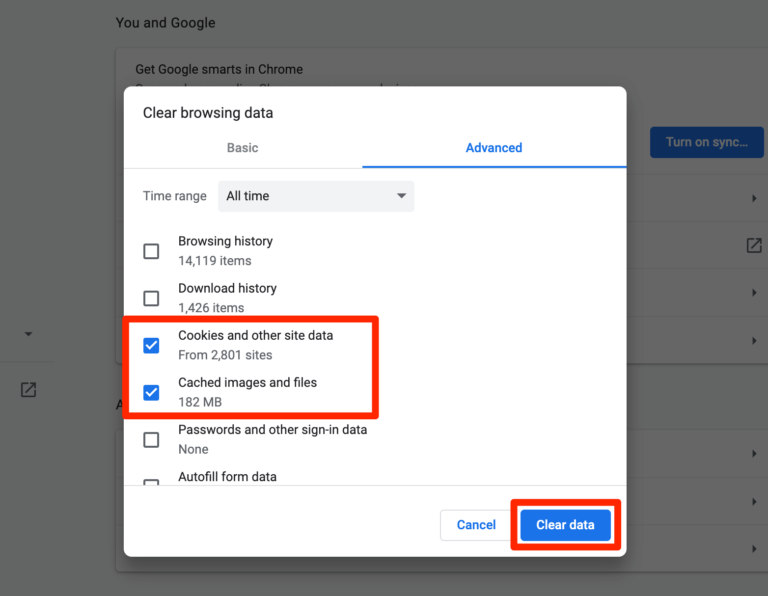Check Passwords and other sign-in data
Screen dimensions: 768x596
[151, 439]
